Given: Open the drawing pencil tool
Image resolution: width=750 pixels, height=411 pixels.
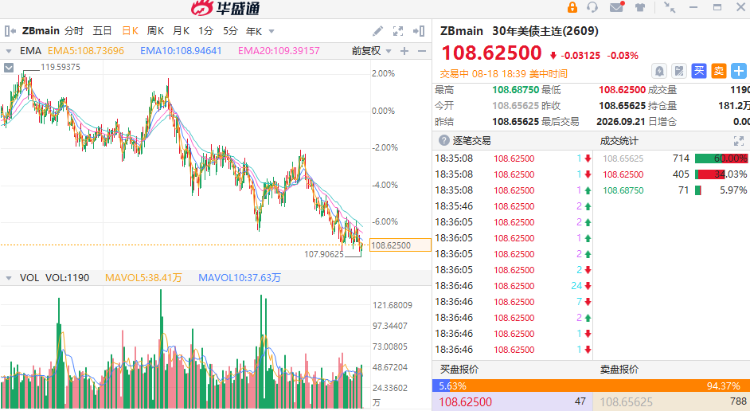Looking at the screenshot, I should click(x=378, y=31).
